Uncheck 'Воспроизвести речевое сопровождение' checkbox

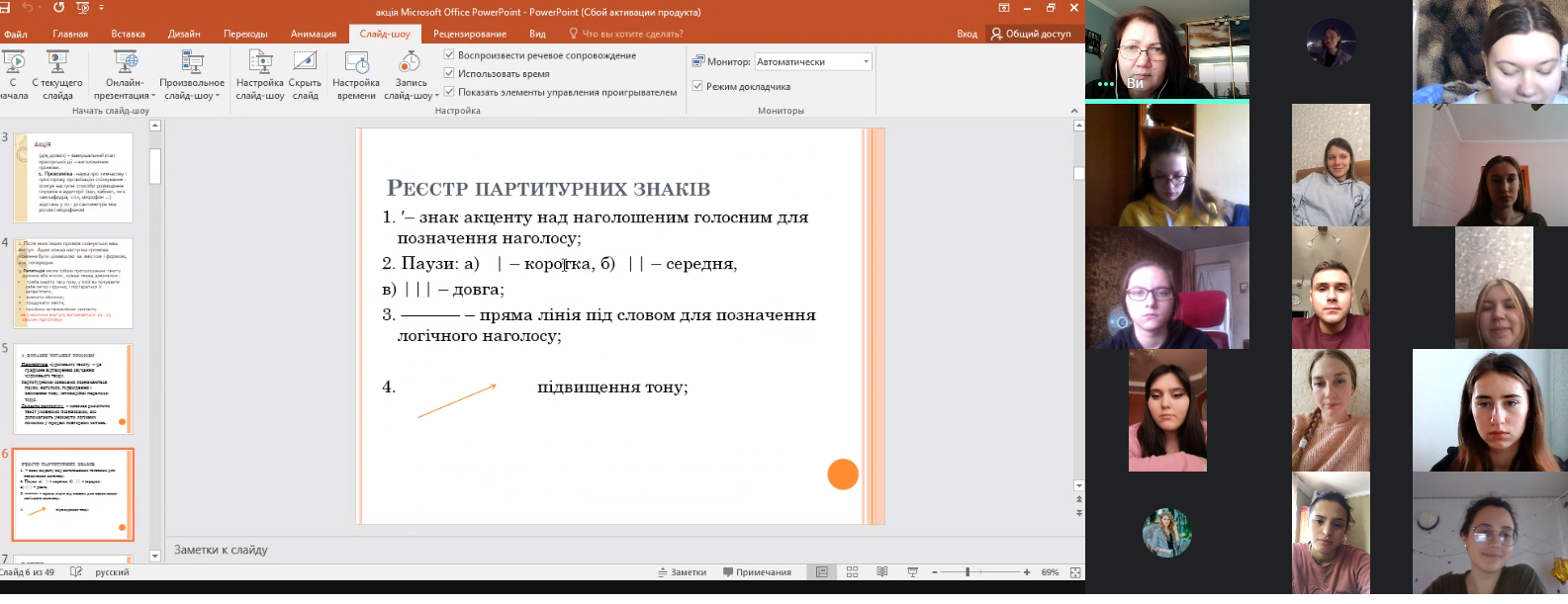tap(449, 55)
